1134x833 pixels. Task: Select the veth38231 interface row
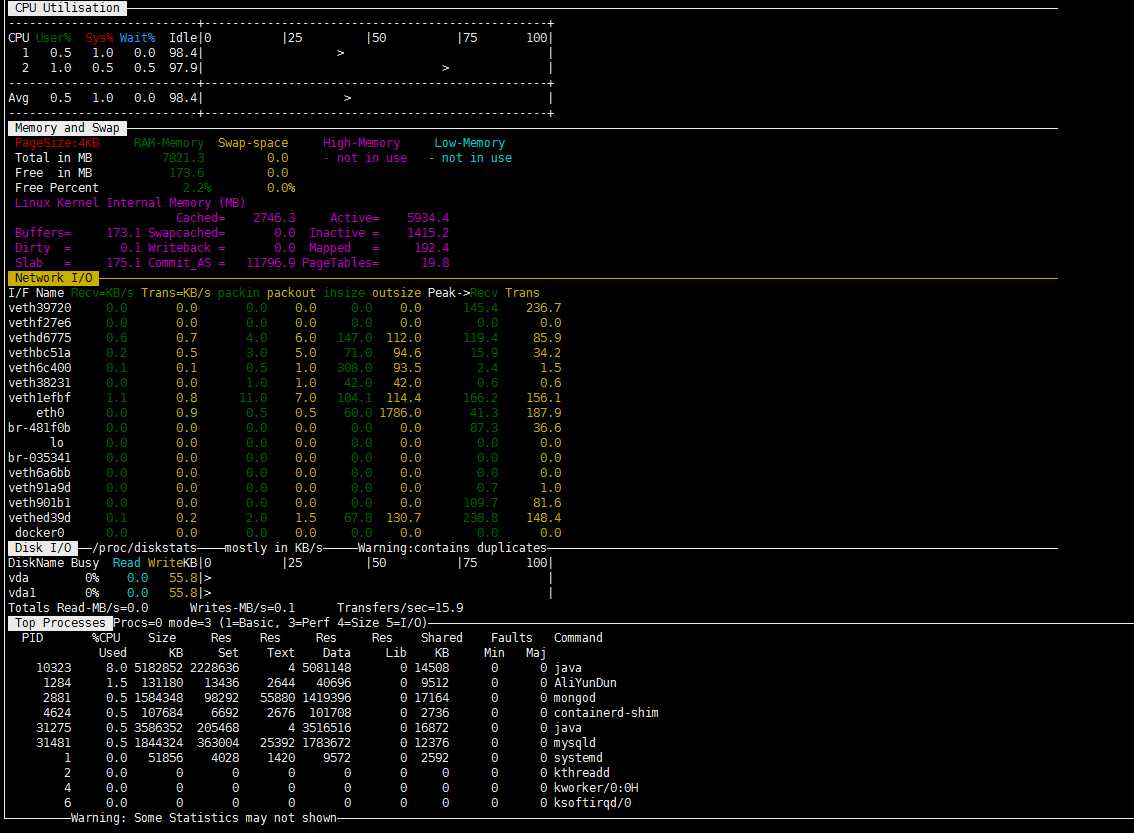pos(284,383)
